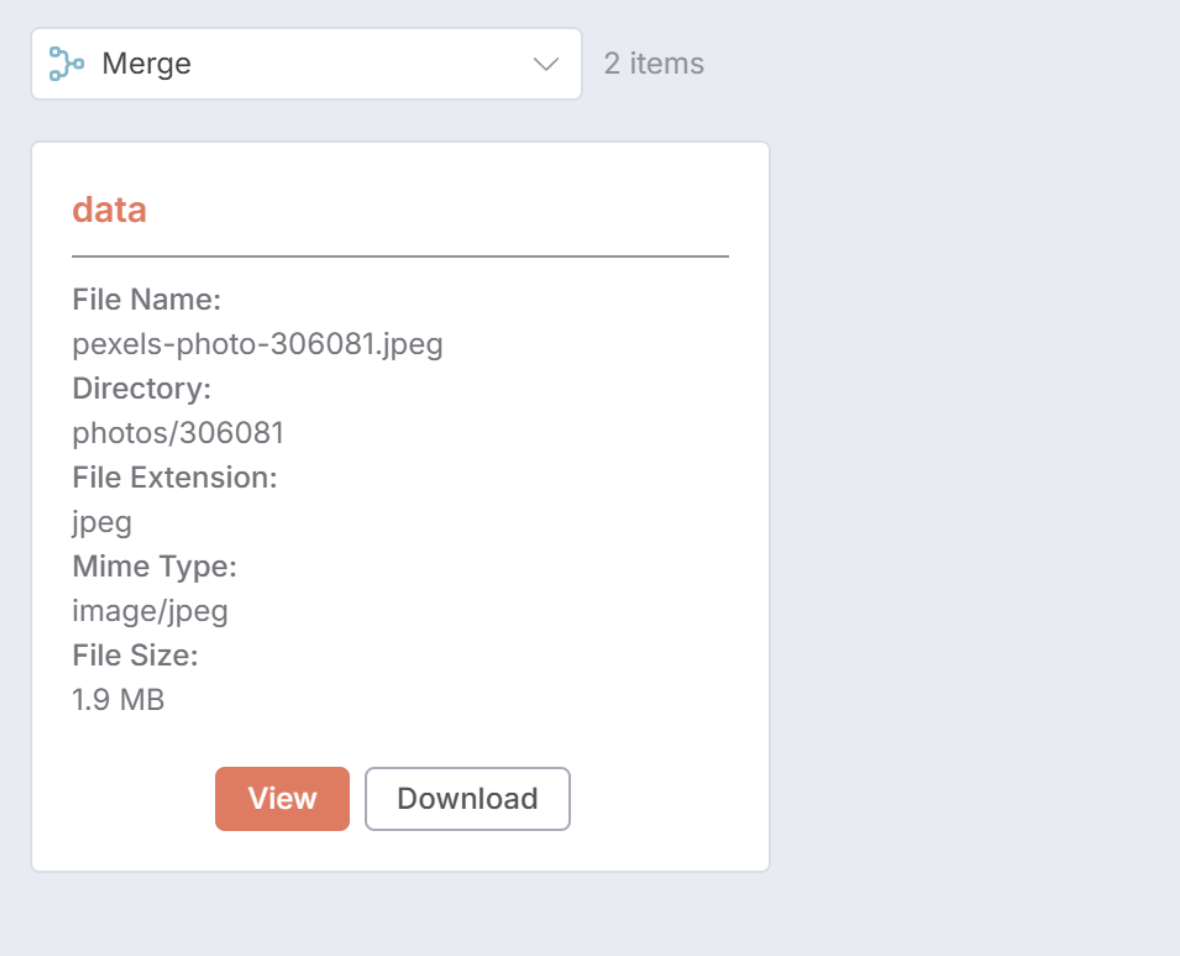The height and width of the screenshot is (956, 1180).
Task: Click the 'File Extension:' label
Action: [x=174, y=477]
